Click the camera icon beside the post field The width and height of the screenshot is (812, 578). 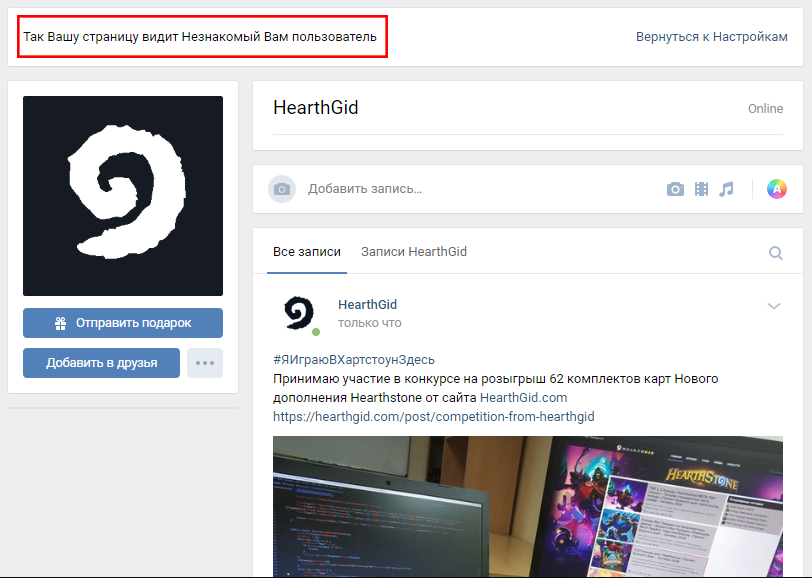click(282, 189)
